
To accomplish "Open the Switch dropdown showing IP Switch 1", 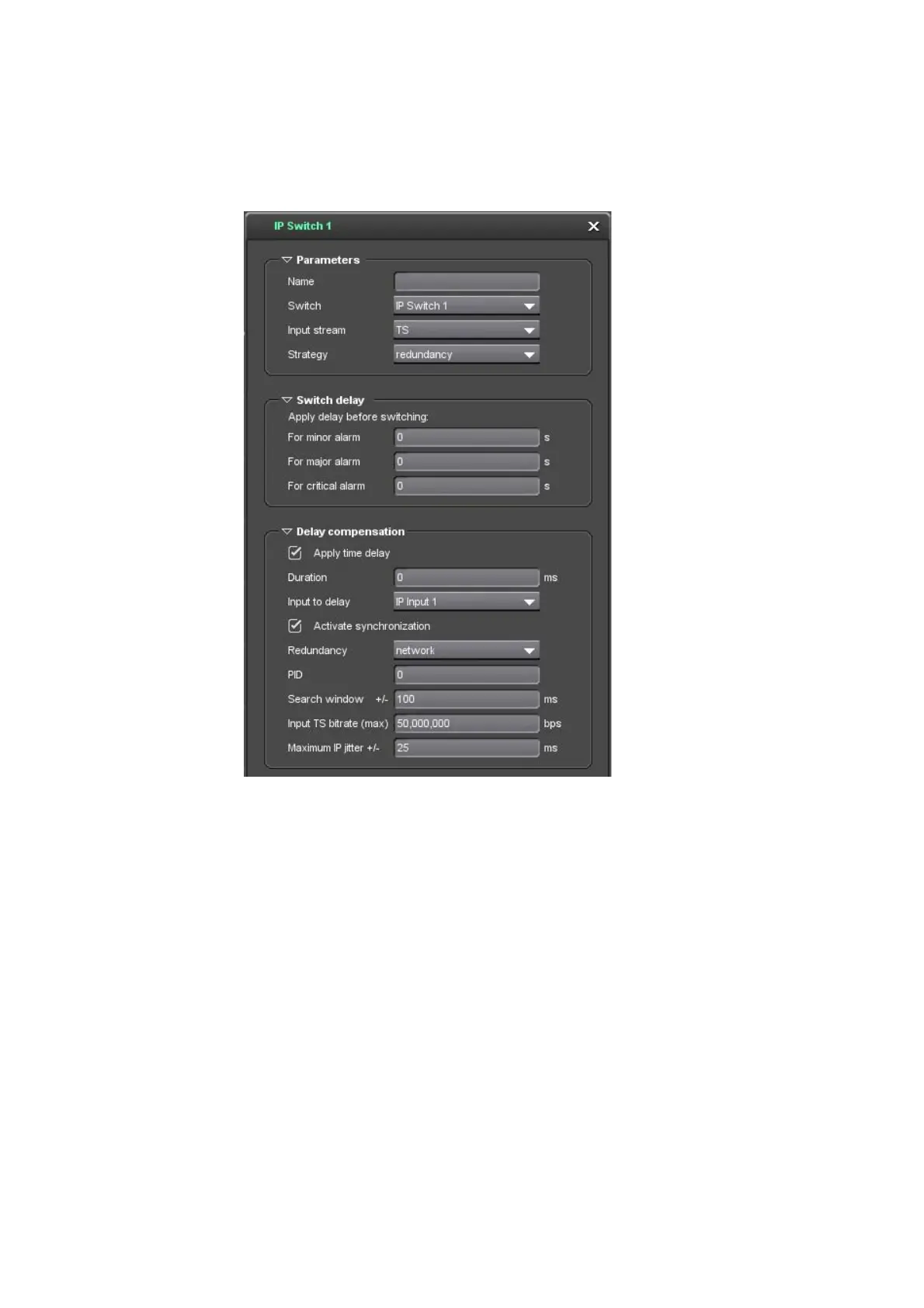I will coord(467,306).
